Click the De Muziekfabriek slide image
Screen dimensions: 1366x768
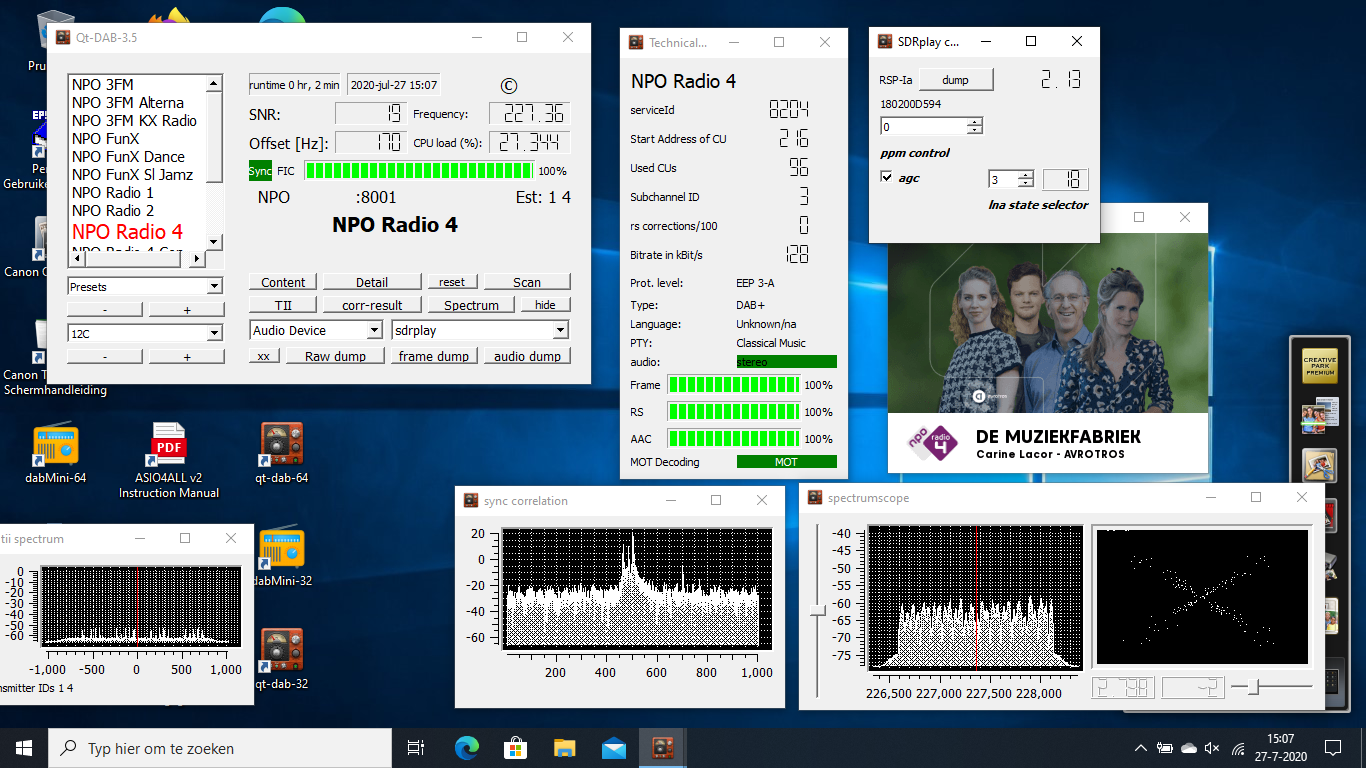pyautogui.click(x=1048, y=352)
